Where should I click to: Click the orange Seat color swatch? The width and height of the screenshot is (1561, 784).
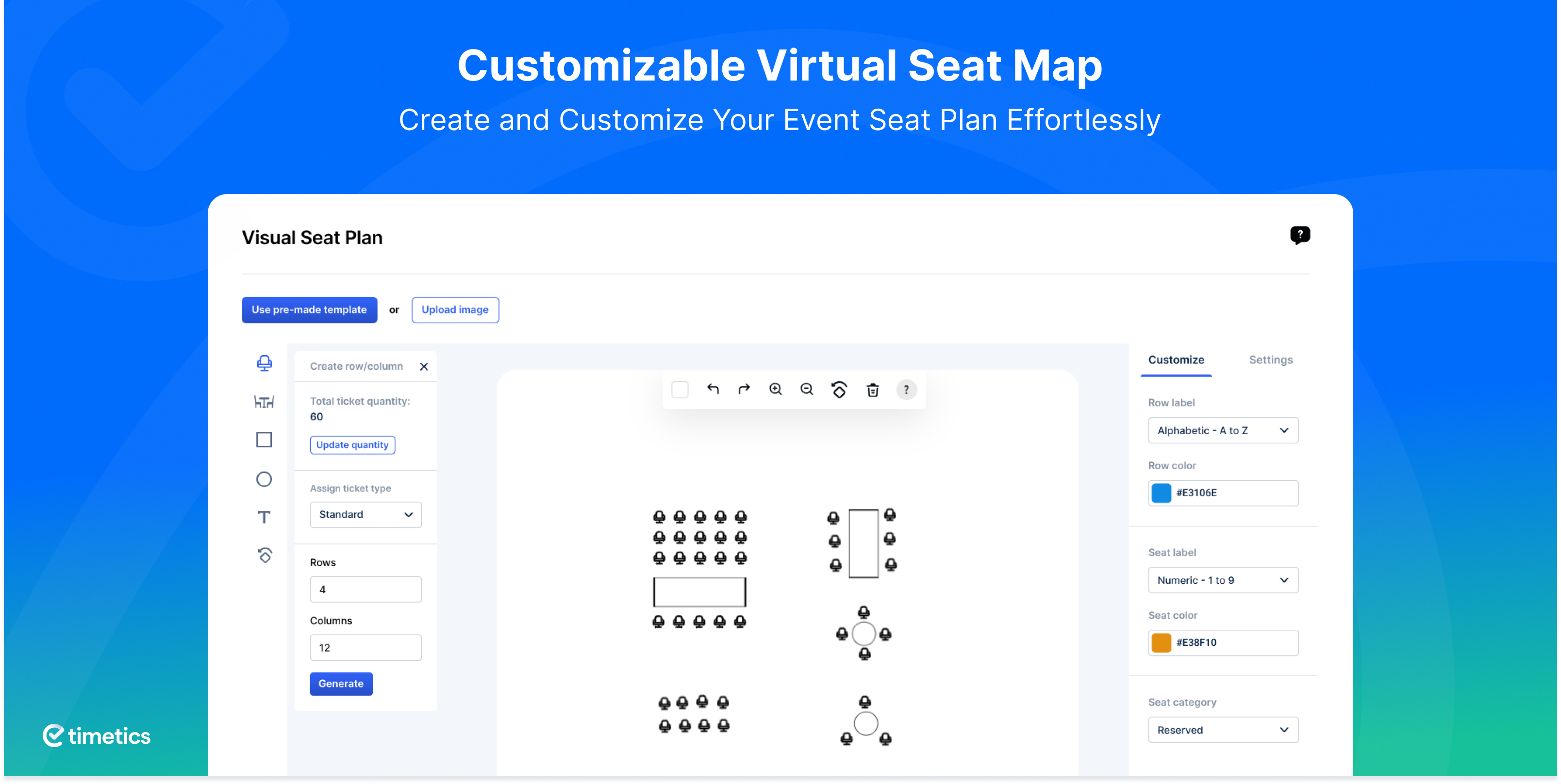tap(1161, 642)
